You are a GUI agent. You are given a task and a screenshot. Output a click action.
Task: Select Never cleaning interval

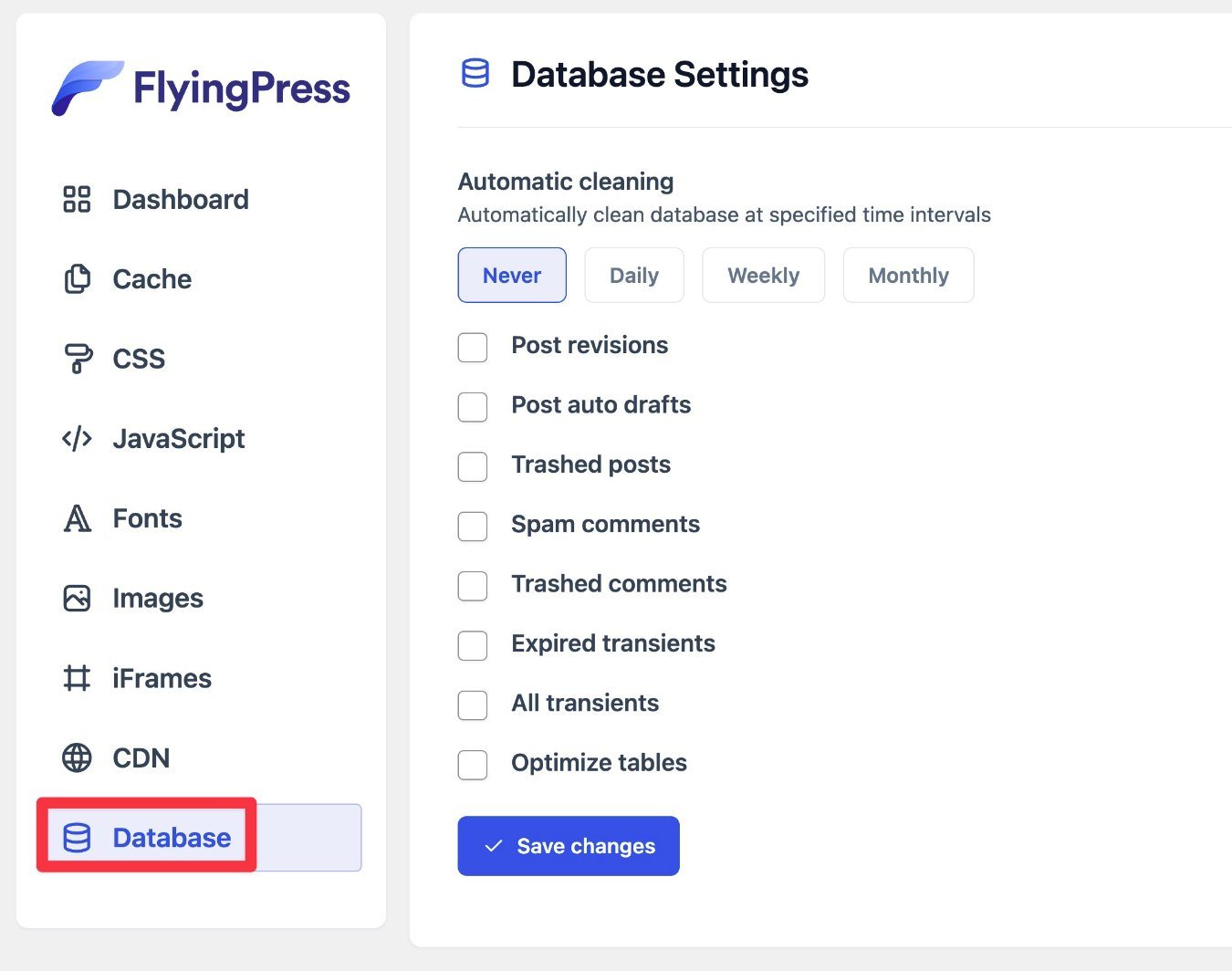[x=512, y=275]
